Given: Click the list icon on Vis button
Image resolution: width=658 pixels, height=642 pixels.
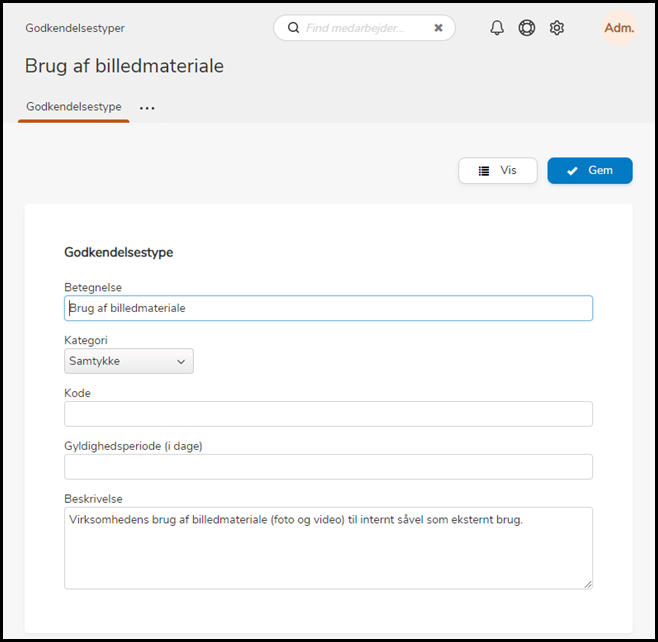Looking at the screenshot, I should click(484, 171).
